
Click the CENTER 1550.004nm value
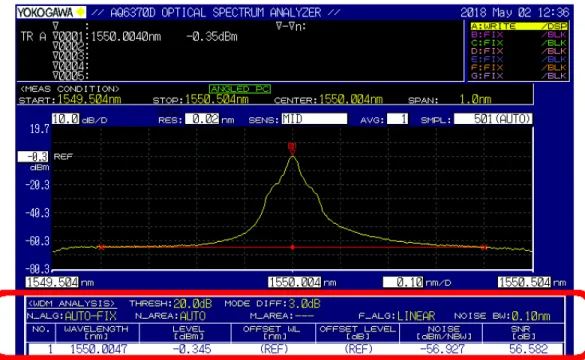351,99
